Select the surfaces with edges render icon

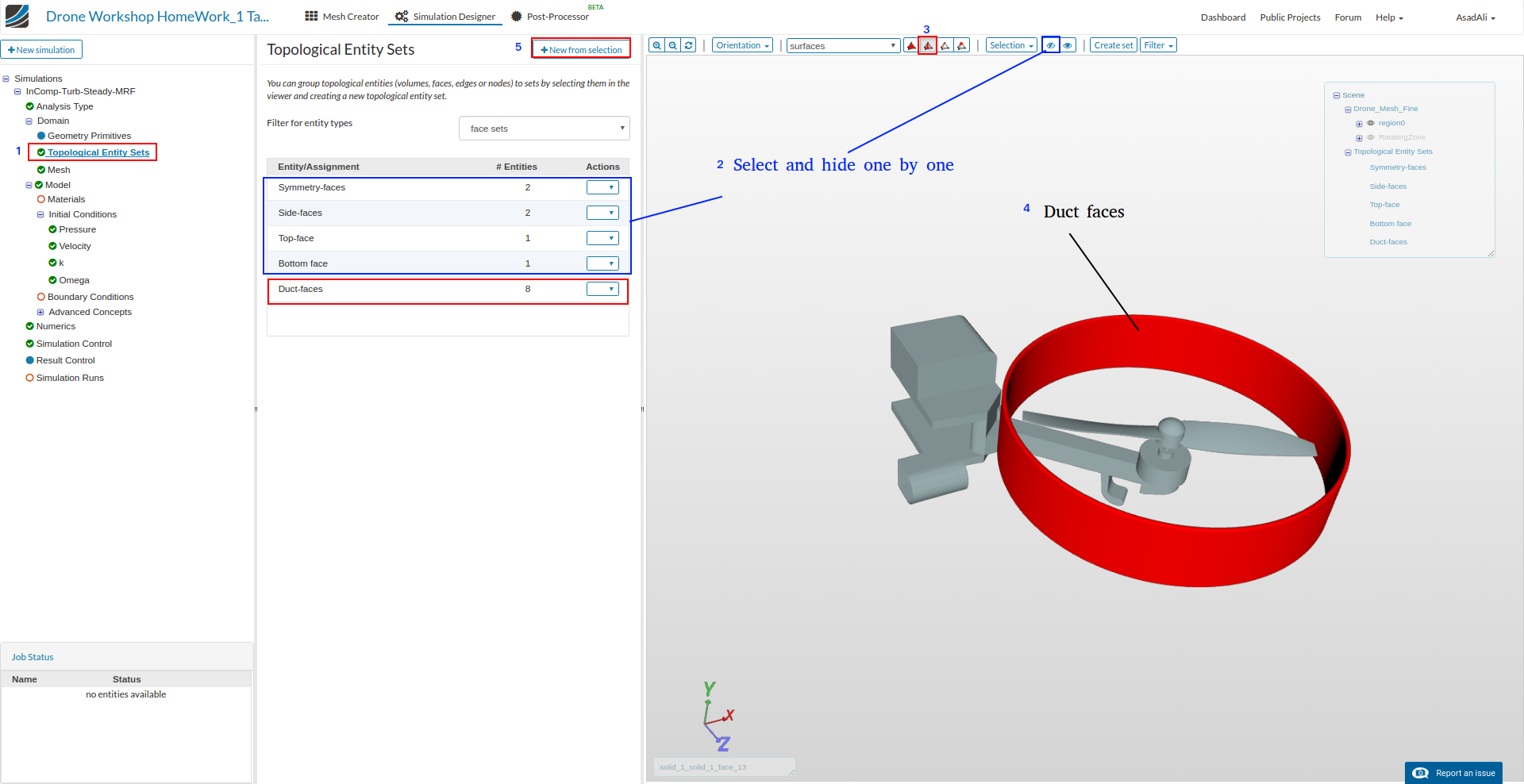click(x=928, y=45)
